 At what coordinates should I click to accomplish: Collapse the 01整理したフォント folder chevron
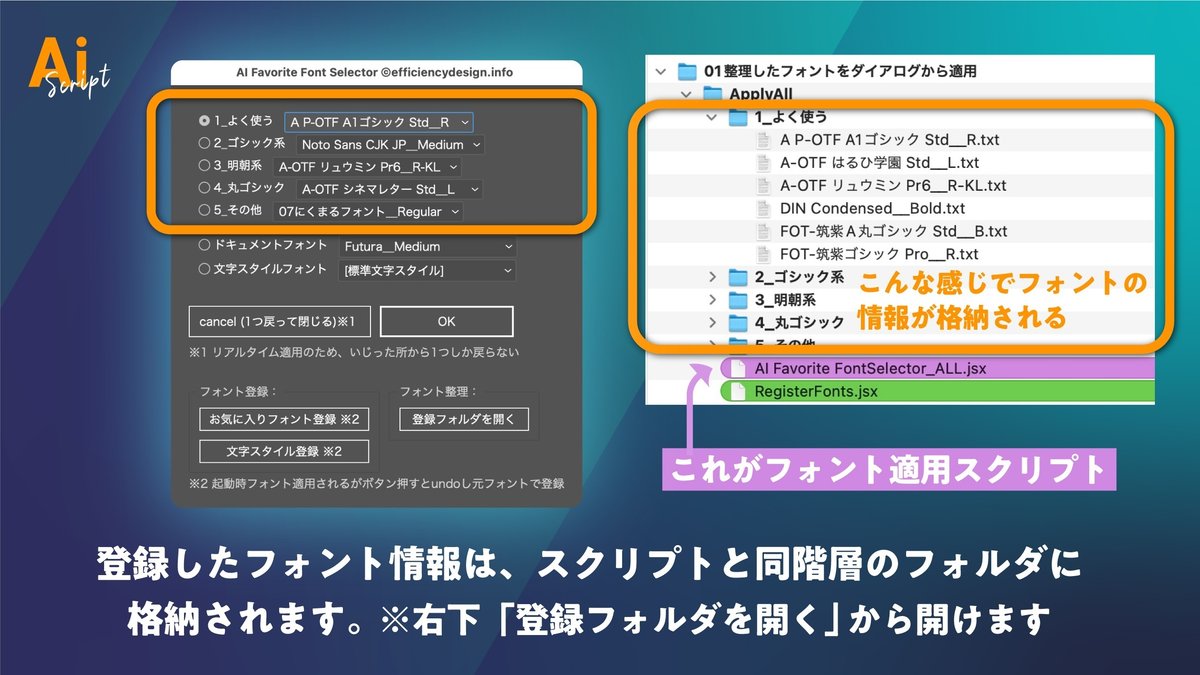click(x=659, y=71)
